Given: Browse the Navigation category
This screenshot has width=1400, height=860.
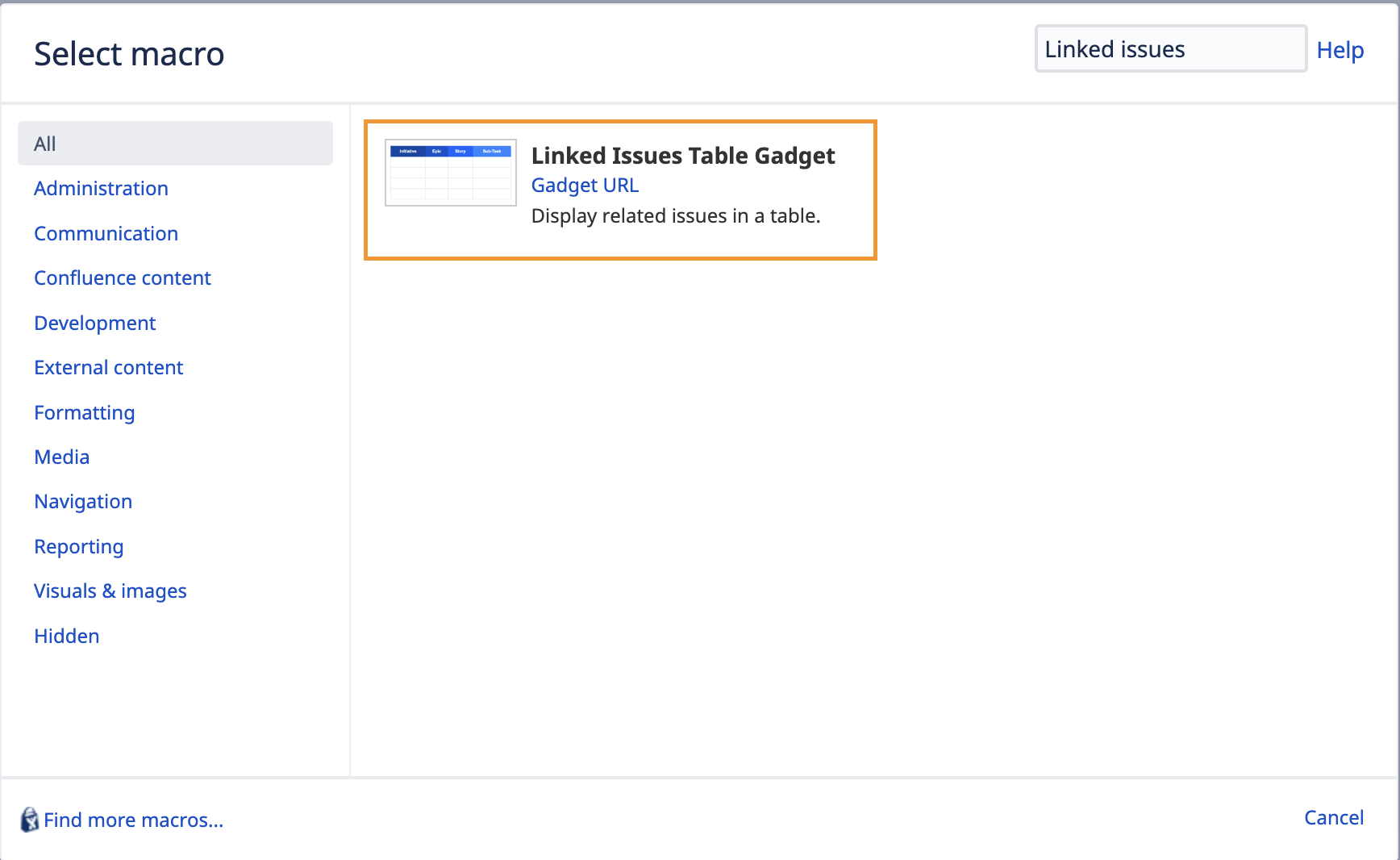Looking at the screenshot, I should click(x=83, y=501).
